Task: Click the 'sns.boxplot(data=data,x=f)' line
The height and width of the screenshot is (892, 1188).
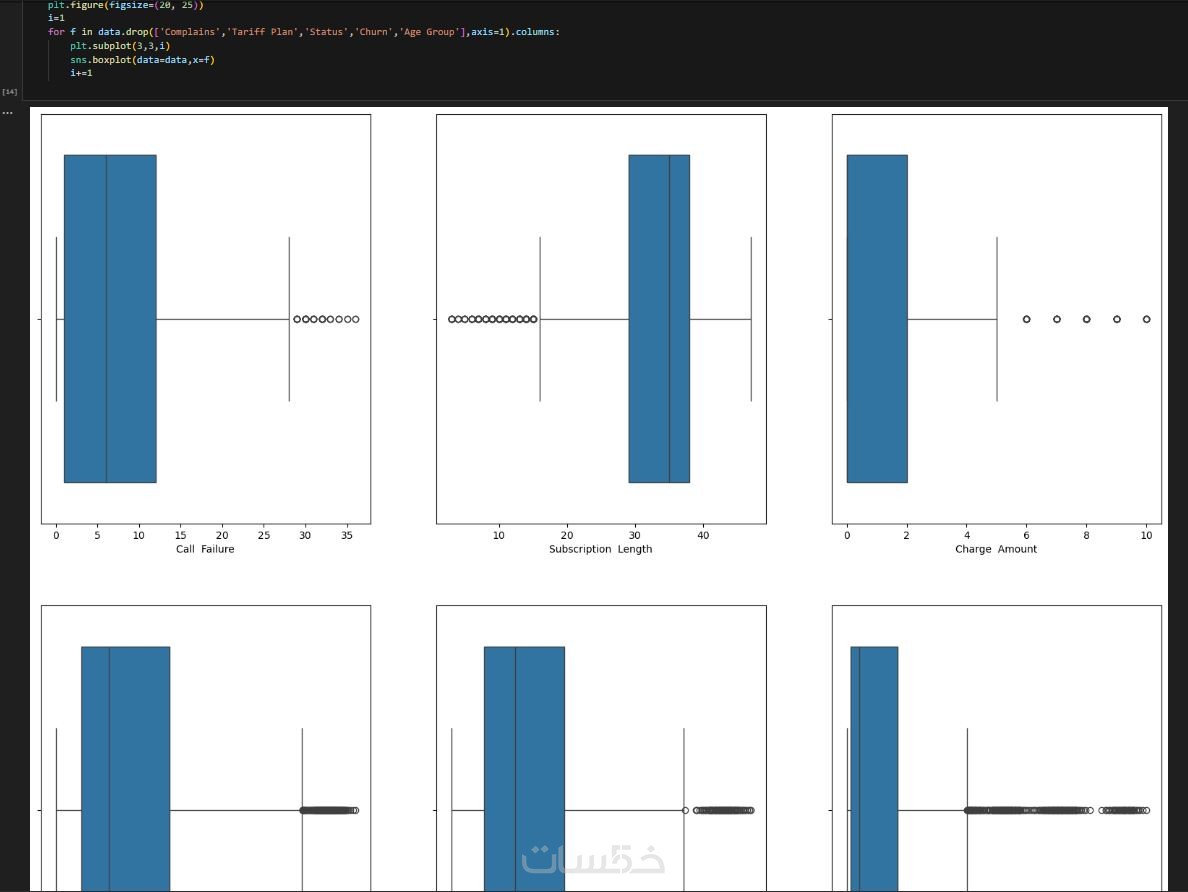Action: [142, 59]
